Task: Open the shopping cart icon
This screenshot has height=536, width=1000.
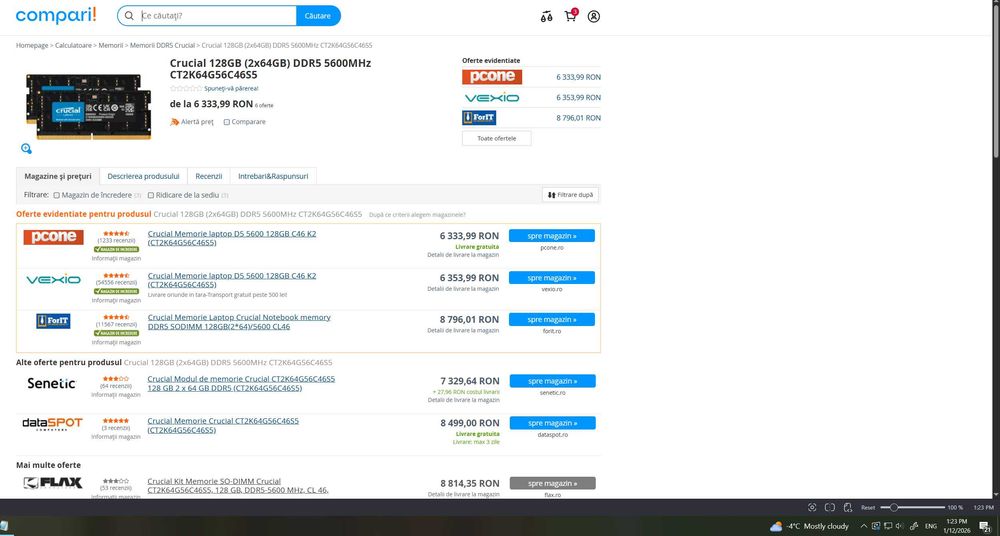Action: pyautogui.click(x=570, y=16)
